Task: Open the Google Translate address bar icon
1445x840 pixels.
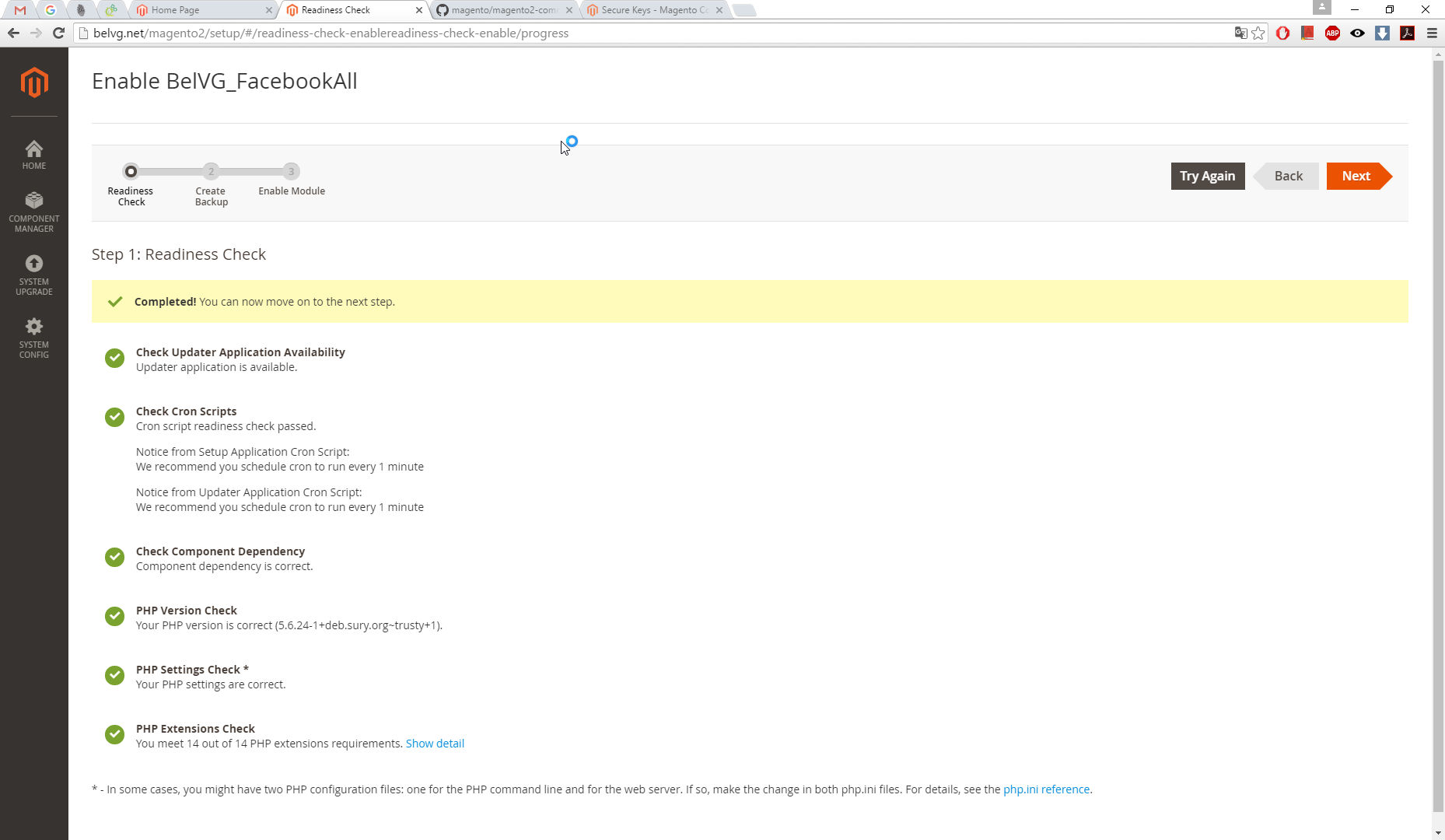Action: [x=1240, y=33]
